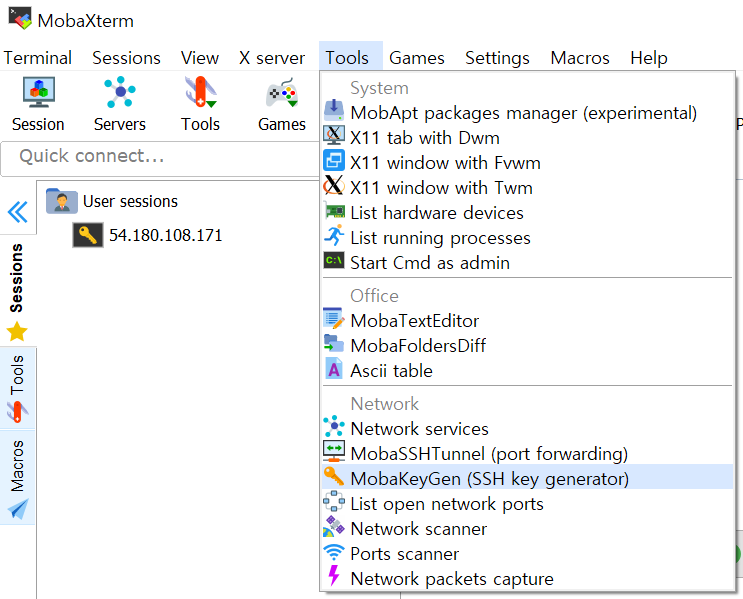Viewport: 743px width, 599px height.
Task: Click the MobaFoldersDiff folder icon
Action: (x=334, y=343)
